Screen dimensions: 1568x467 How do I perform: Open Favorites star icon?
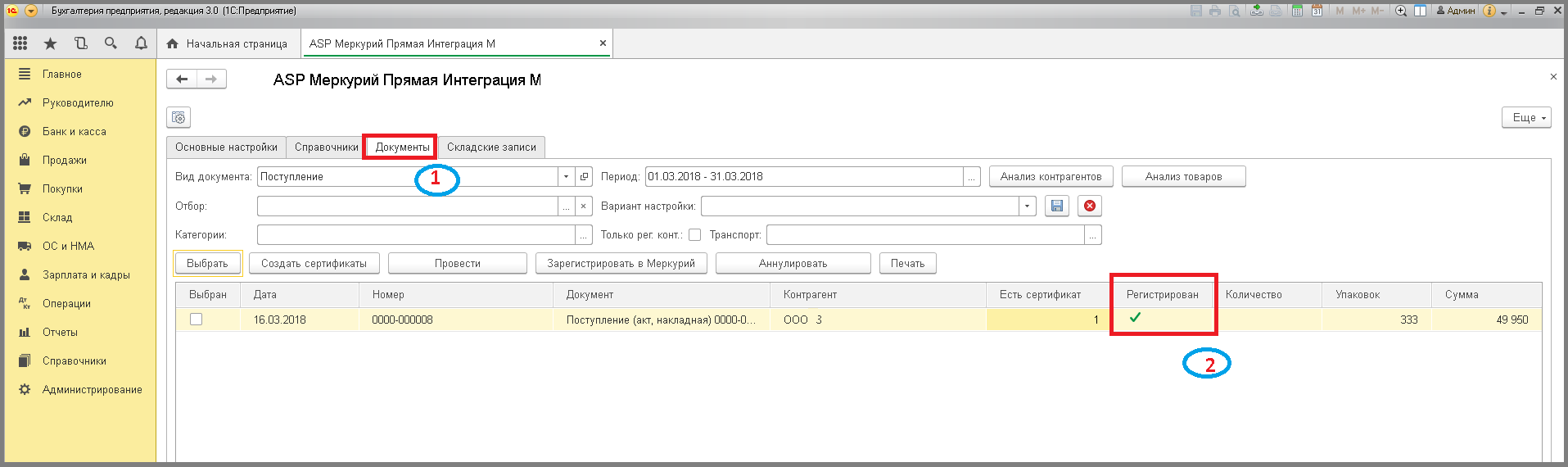coord(51,43)
